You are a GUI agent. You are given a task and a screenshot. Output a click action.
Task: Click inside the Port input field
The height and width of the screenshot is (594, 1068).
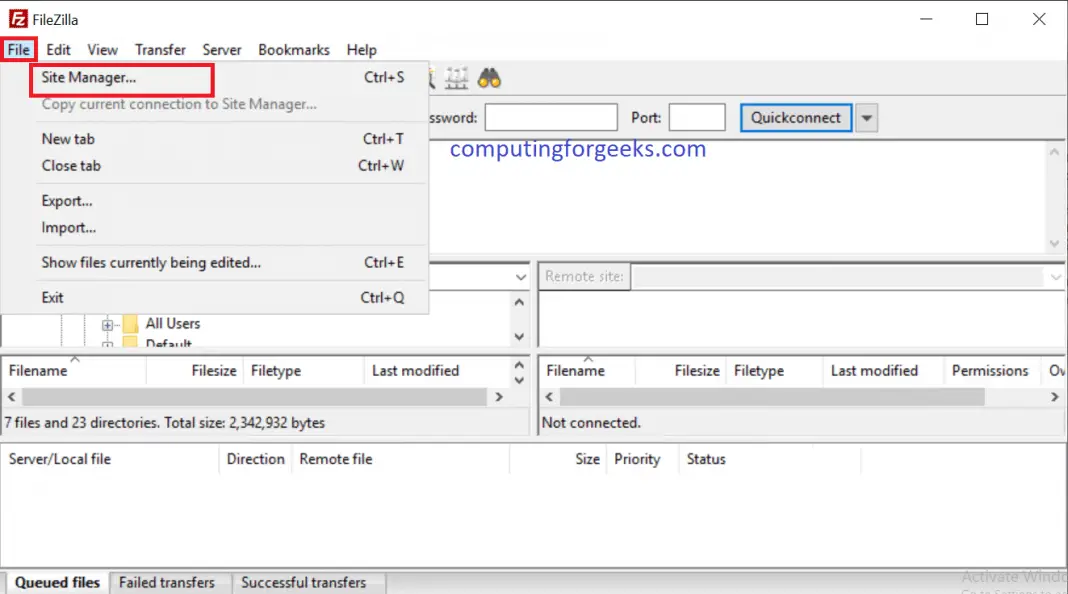point(697,117)
